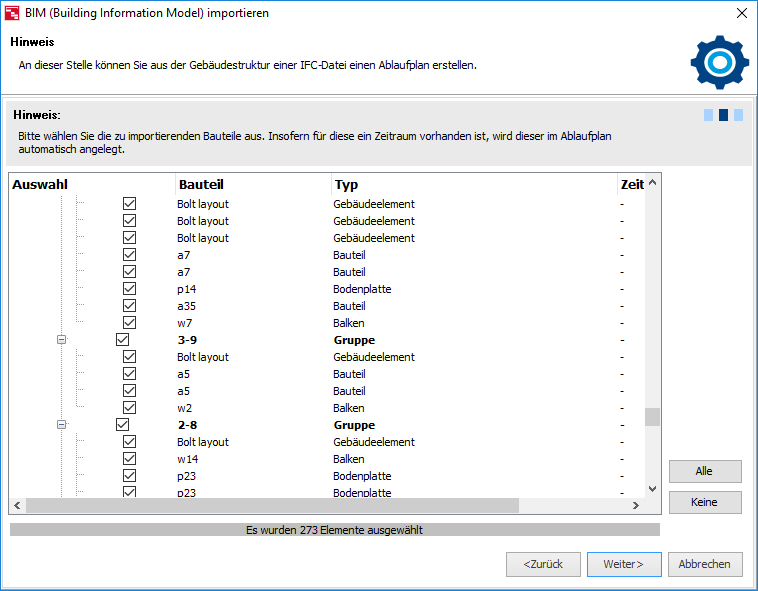Toggle checkbox for p14 Bodenplatte row
Screen dimensions: 758x591
pos(129,289)
